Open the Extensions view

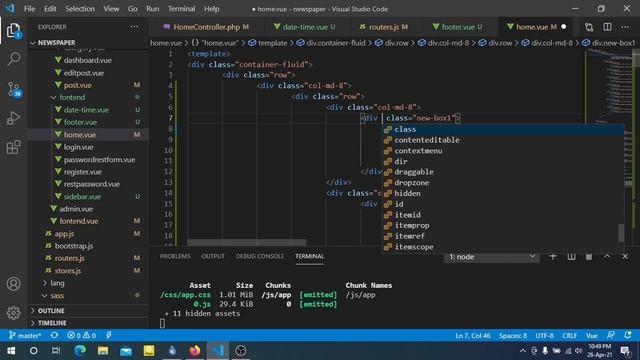point(13,147)
